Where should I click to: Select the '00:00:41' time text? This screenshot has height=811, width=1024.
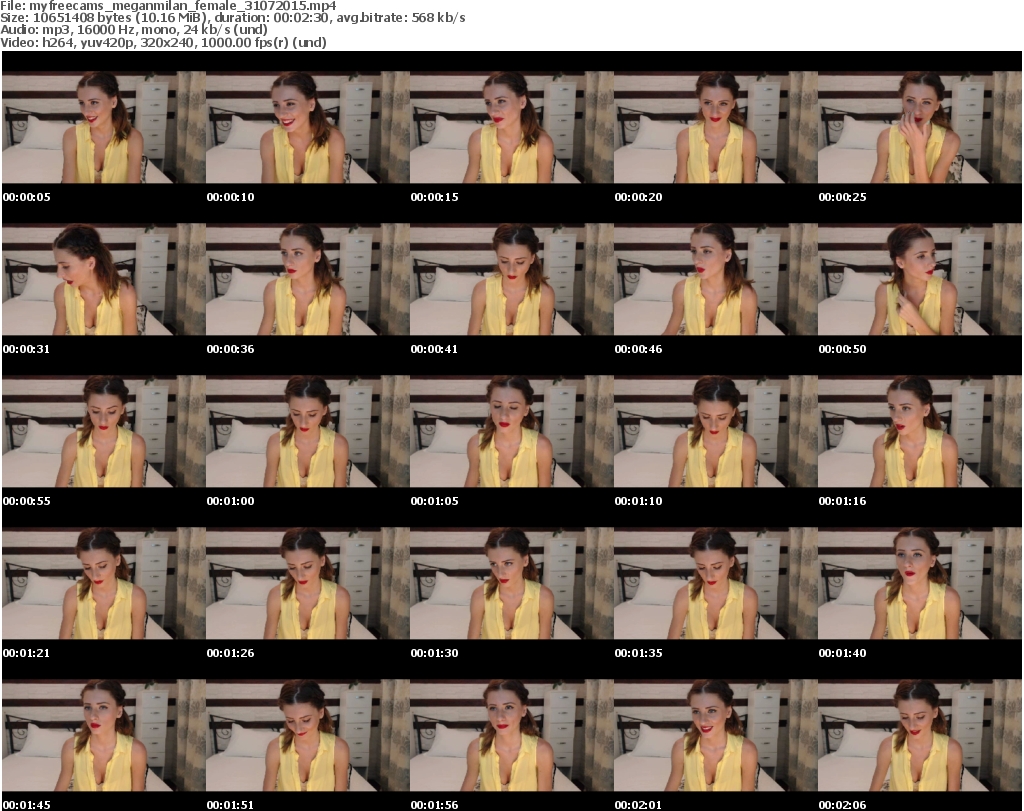click(x=434, y=349)
